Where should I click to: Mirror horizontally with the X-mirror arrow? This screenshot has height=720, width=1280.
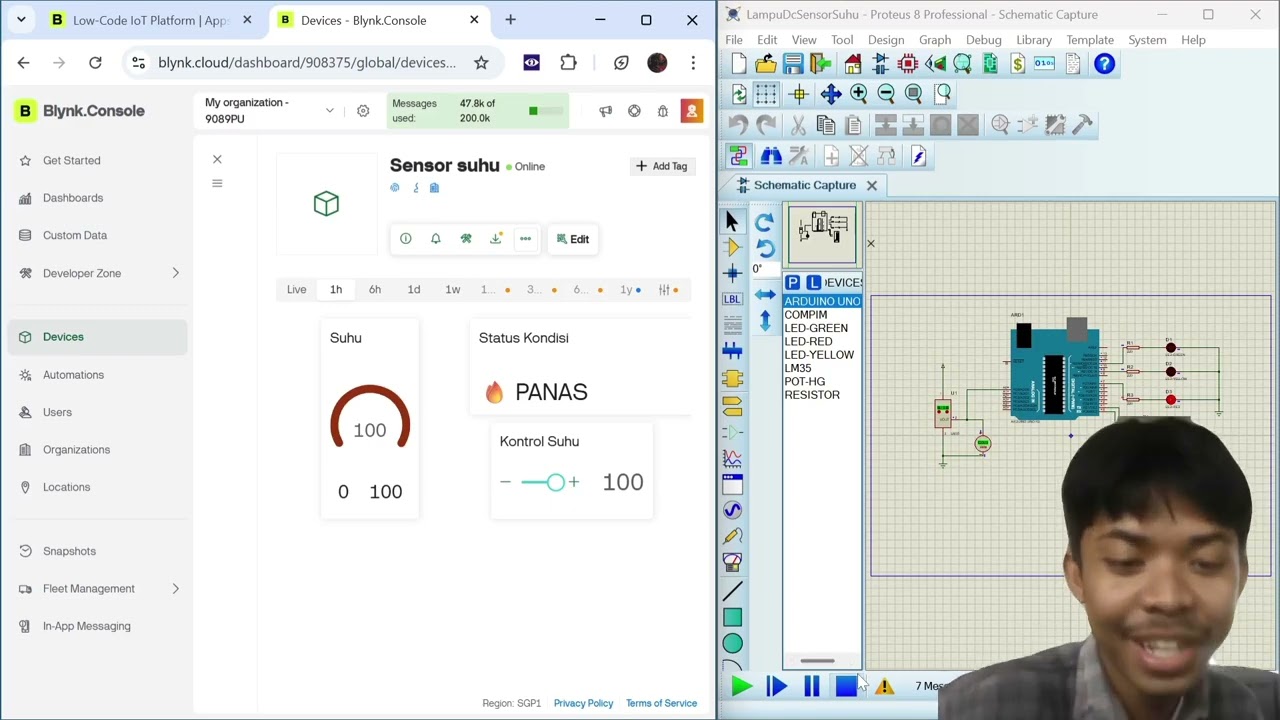(x=765, y=295)
